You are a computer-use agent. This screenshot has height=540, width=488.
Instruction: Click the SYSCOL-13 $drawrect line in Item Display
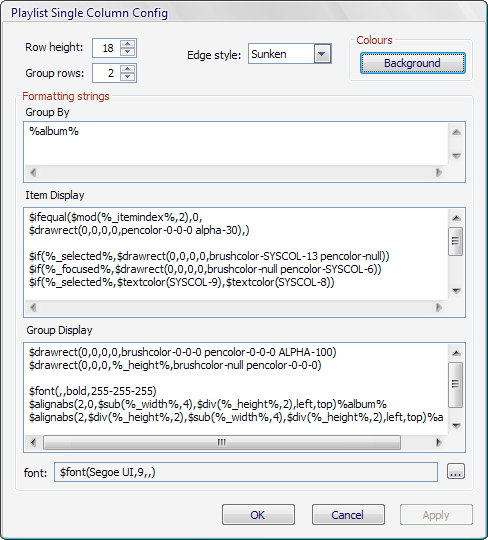click(209, 256)
